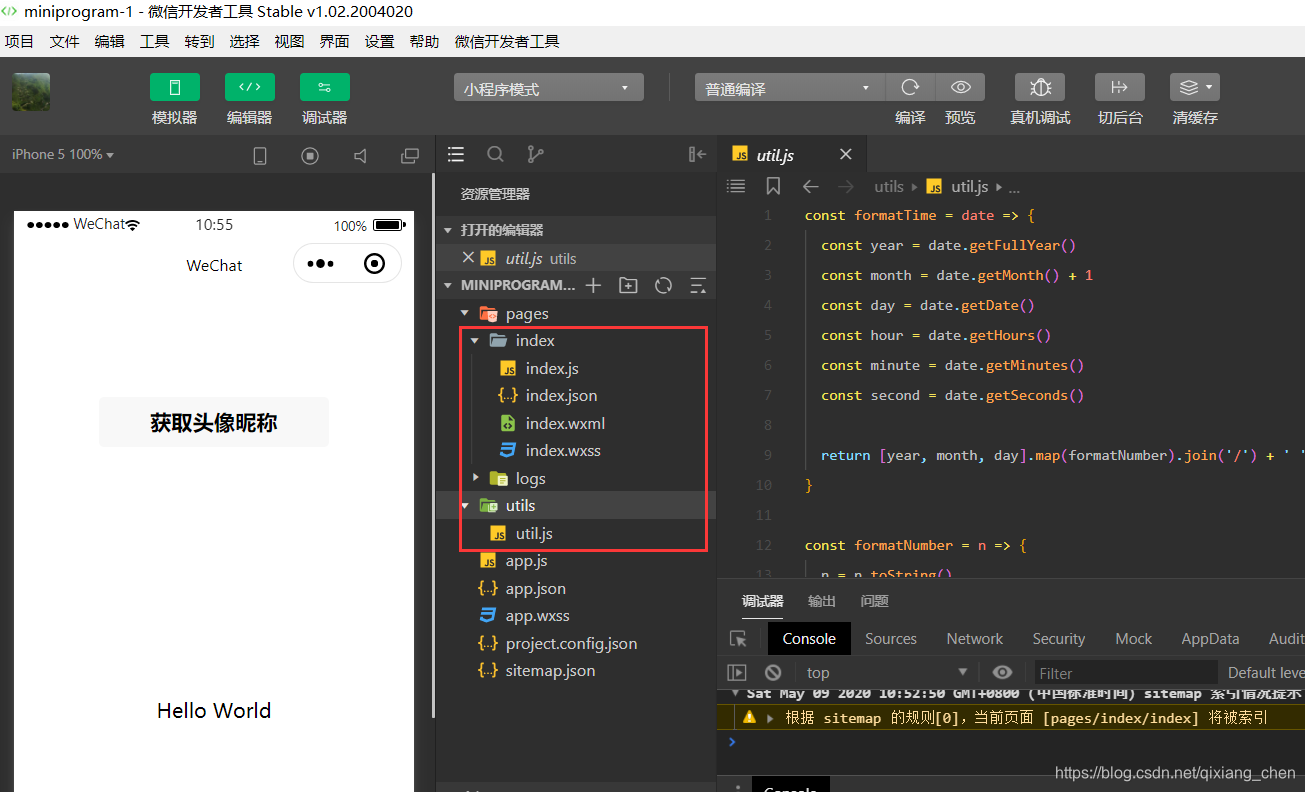Click the compile refresh icon
The width and height of the screenshot is (1305, 792).
pos(910,87)
